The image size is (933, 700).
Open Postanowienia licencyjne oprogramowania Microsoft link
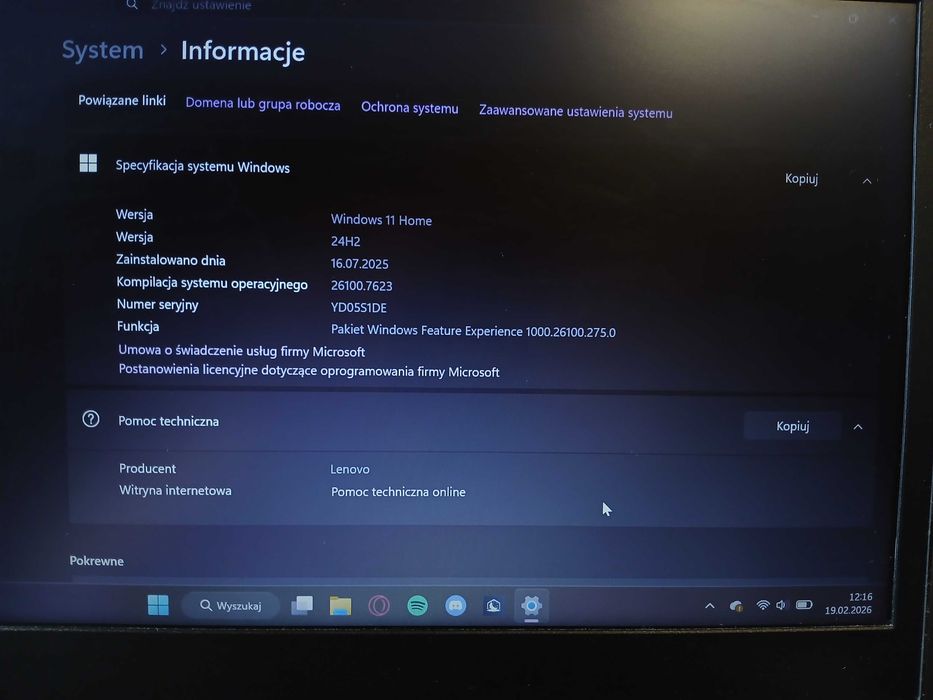(309, 371)
